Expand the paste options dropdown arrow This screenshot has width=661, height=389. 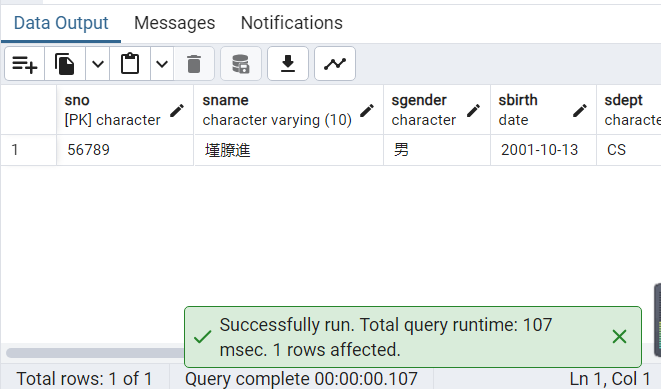click(162, 64)
